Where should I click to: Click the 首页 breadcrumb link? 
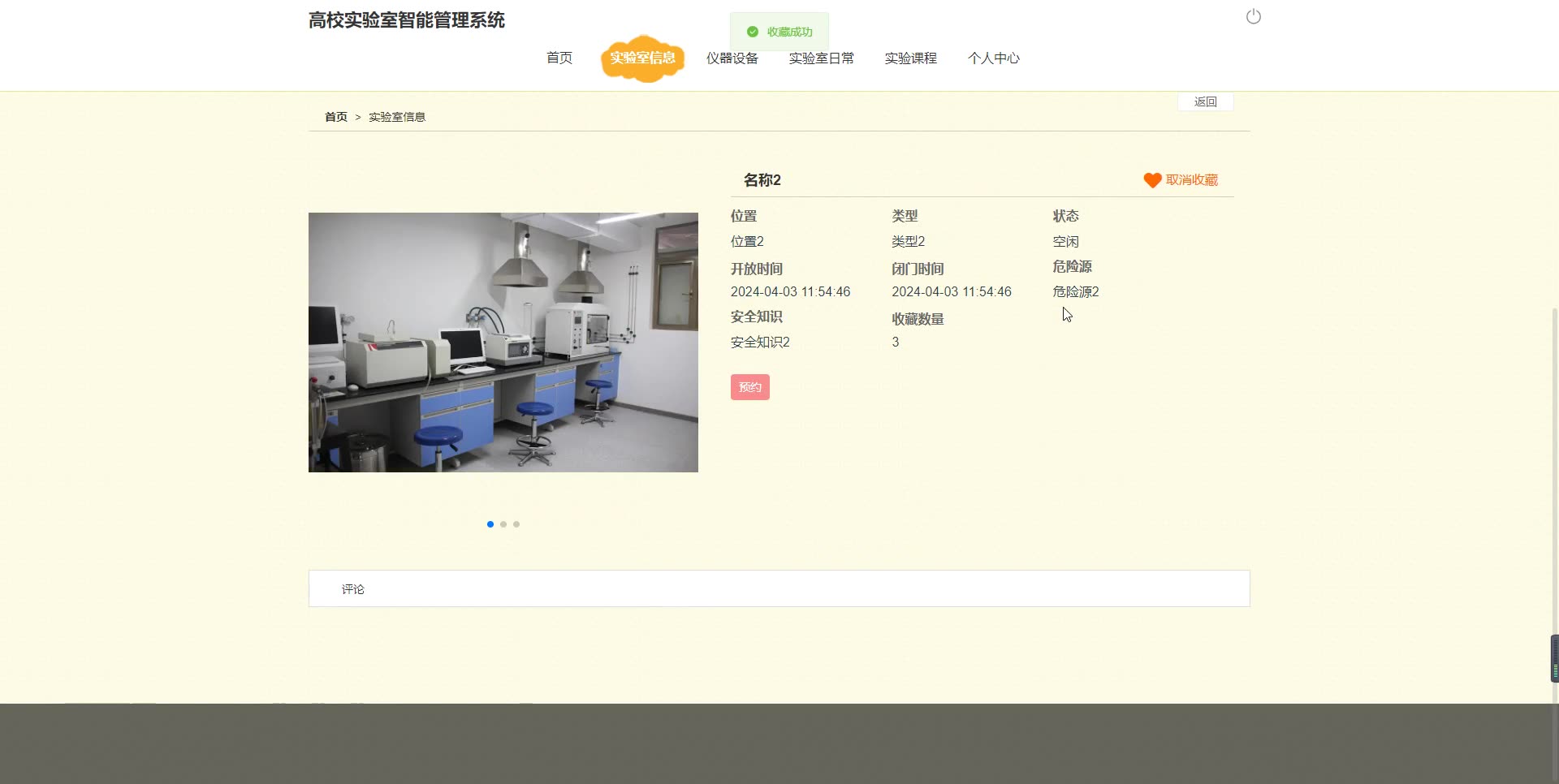[335, 116]
